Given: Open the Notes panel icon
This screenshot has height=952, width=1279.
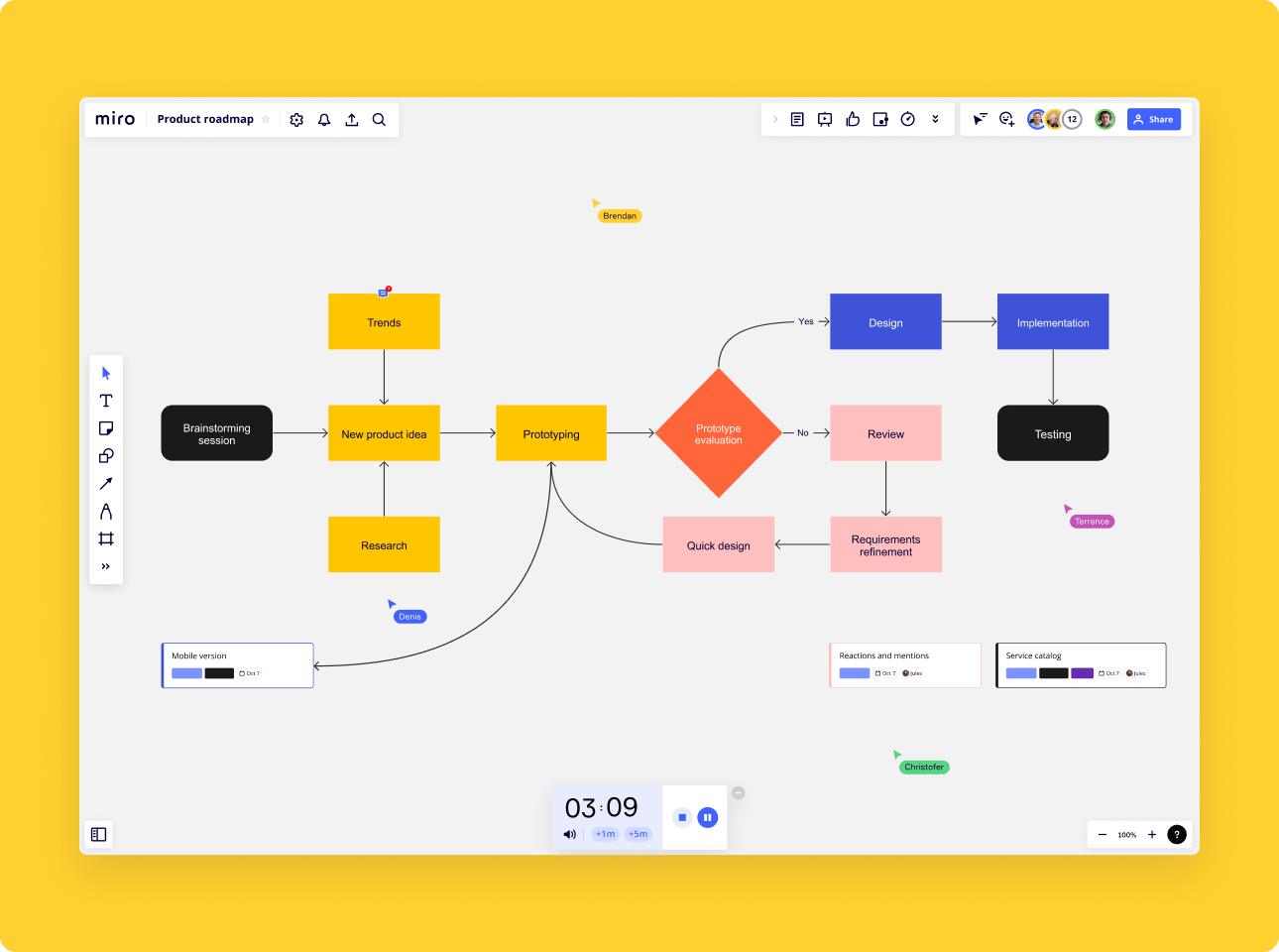Looking at the screenshot, I should click(797, 118).
